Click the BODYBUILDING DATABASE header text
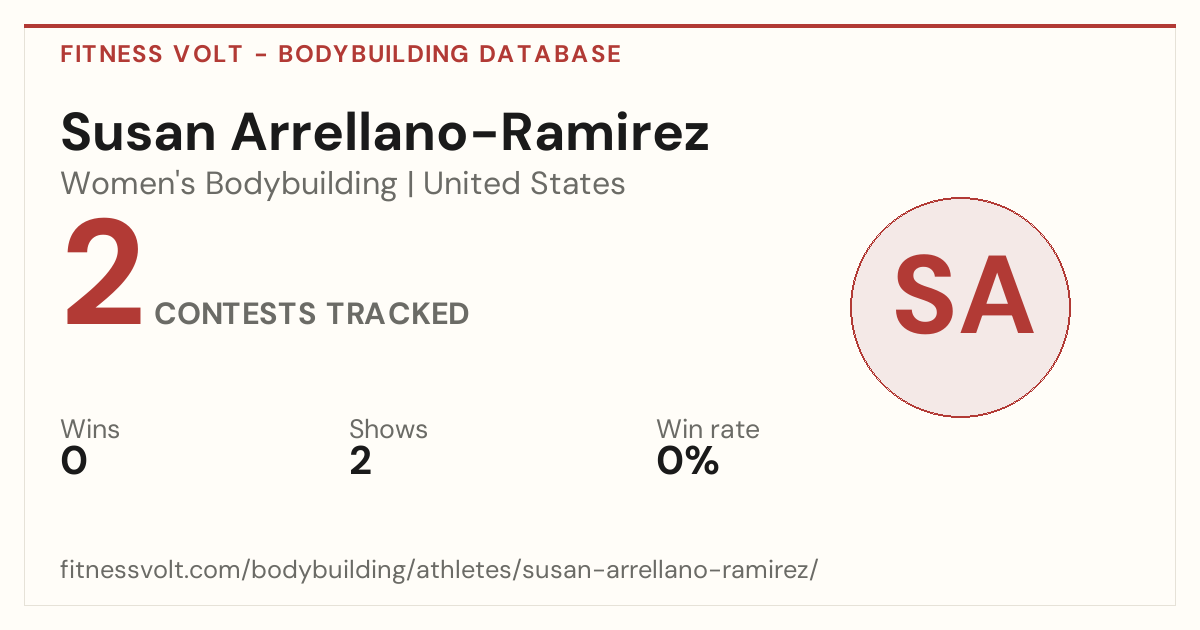The width and height of the screenshot is (1200, 630). pyautogui.click(x=450, y=54)
